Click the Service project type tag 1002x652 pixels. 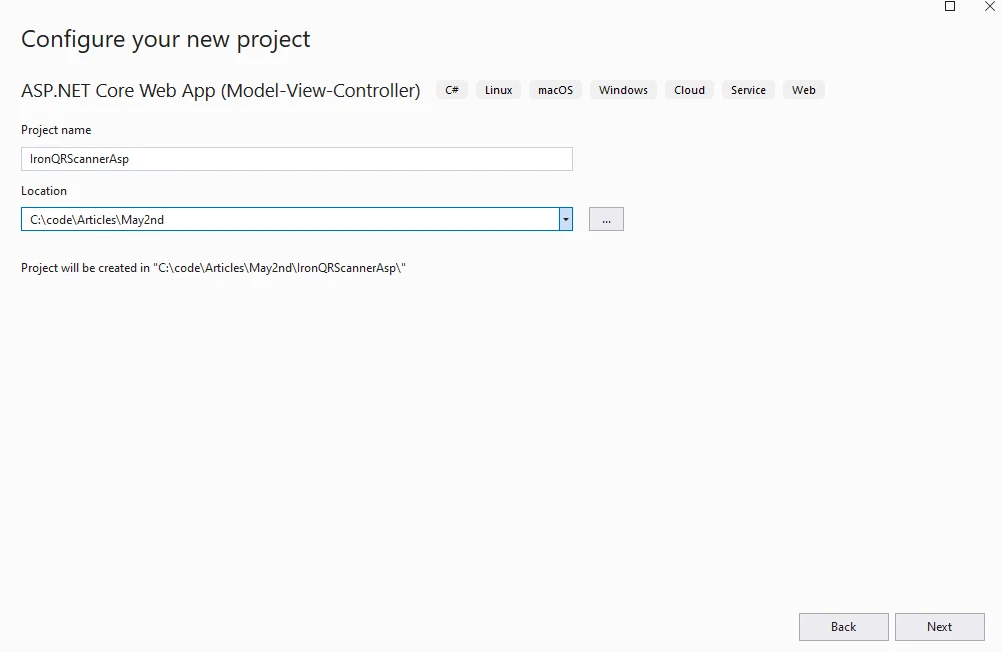748,90
